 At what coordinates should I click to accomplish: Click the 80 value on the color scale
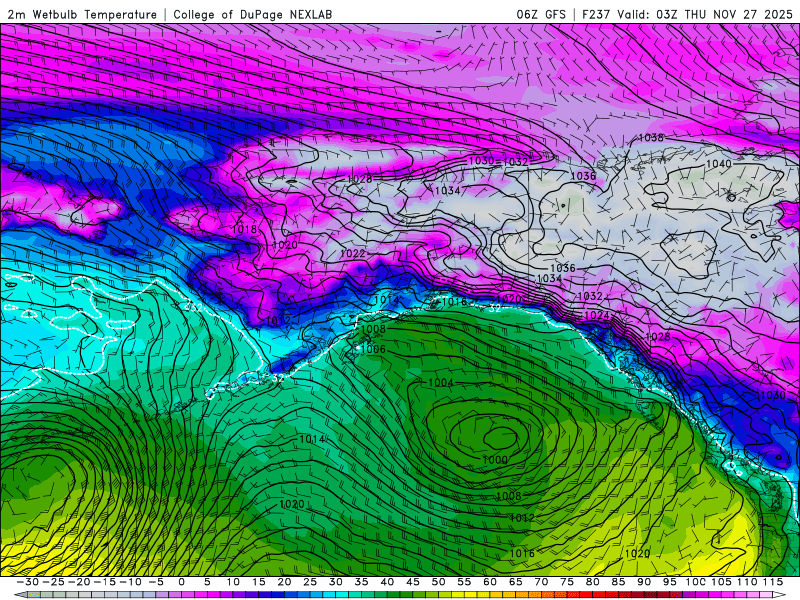[592, 582]
